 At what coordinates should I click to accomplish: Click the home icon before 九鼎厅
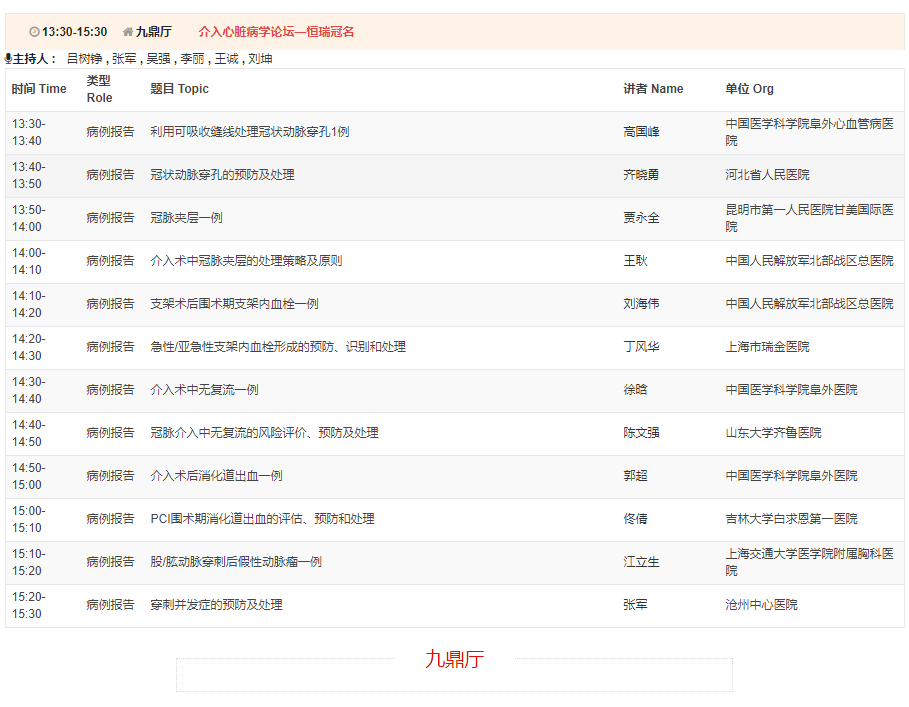click(x=128, y=32)
